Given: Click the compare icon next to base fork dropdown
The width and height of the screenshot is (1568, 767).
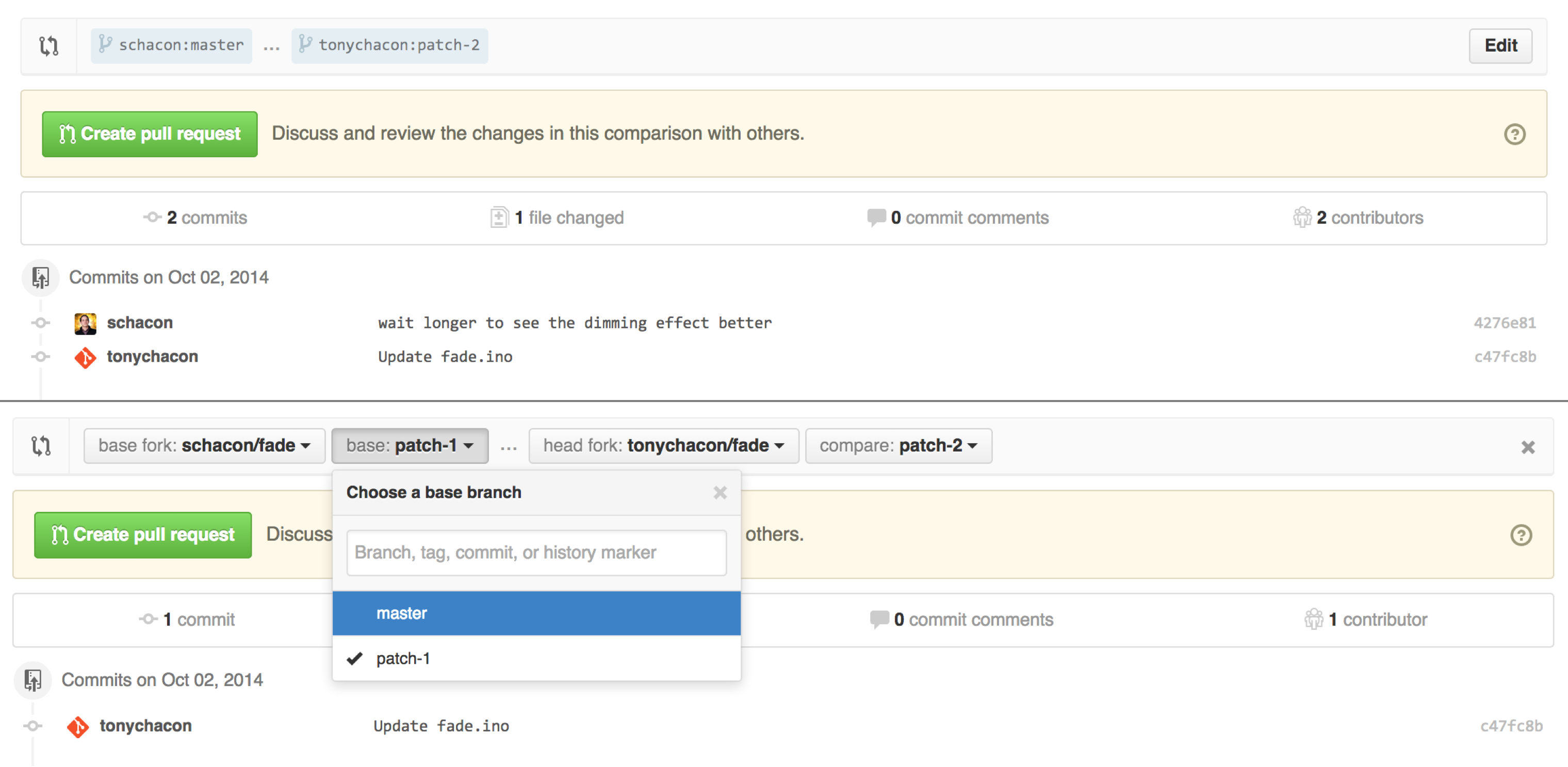Looking at the screenshot, I should coord(41,446).
